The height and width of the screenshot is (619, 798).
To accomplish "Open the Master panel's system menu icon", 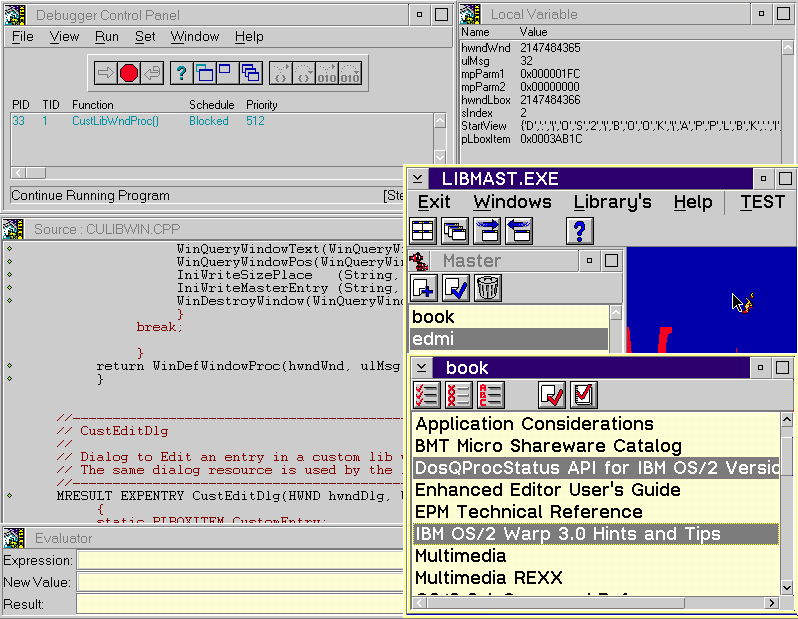I will coord(421,261).
